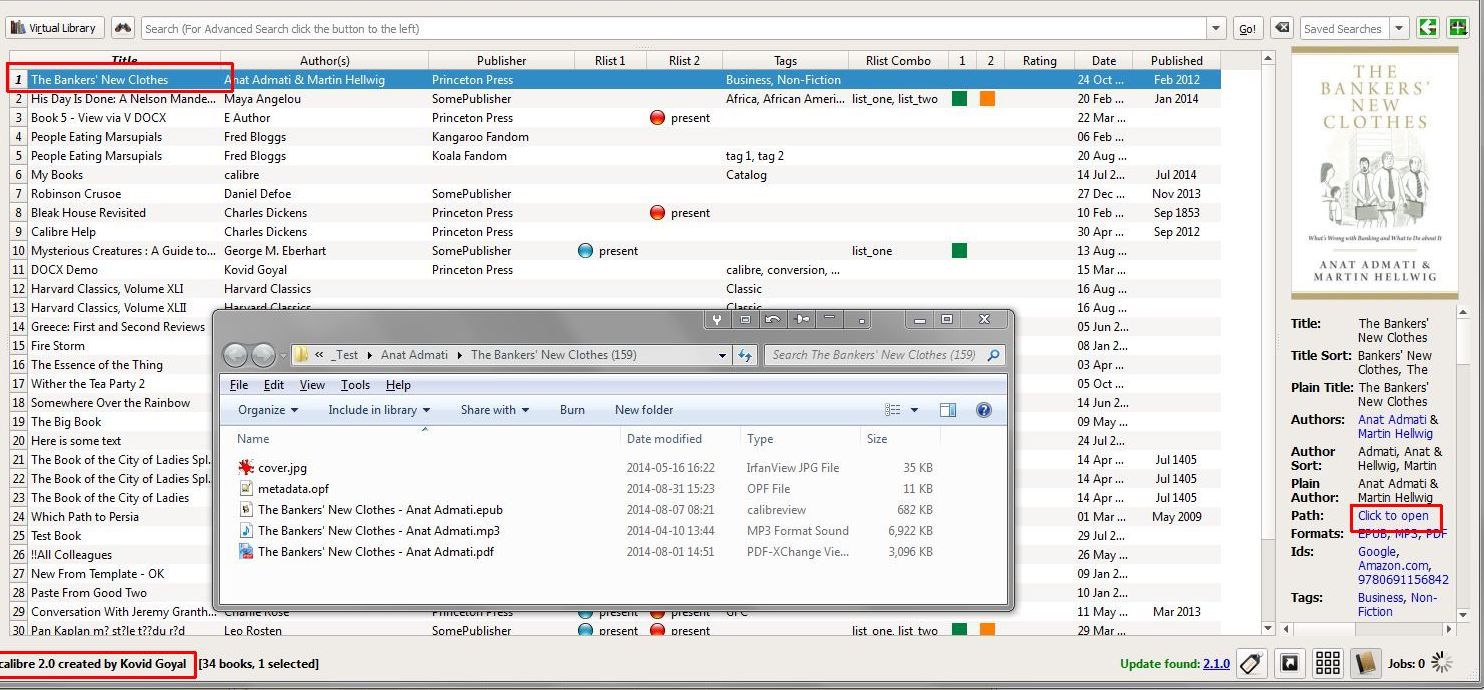Open the Explorer Tools menu
1484x690 pixels.
pyautogui.click(x=355, y=385)
